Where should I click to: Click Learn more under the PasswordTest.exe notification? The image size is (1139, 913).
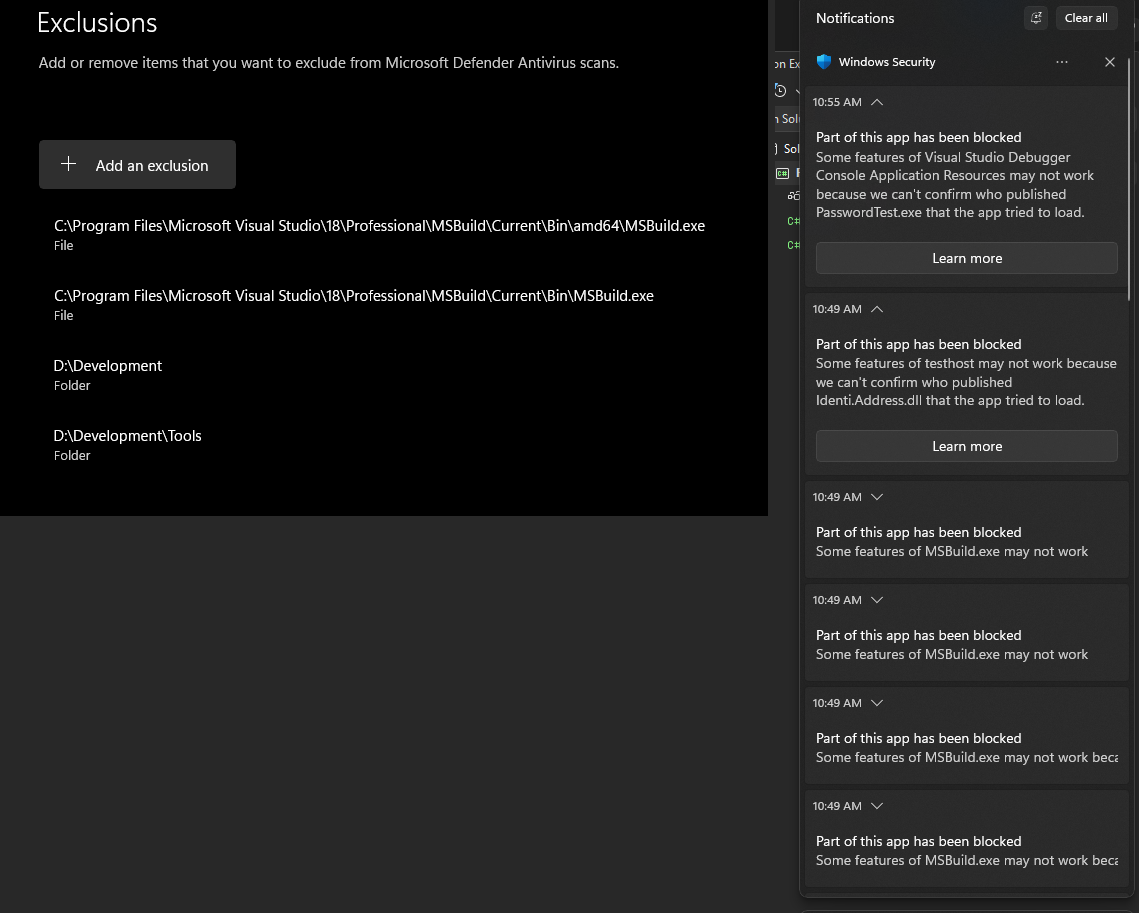pyautogui.click(x=967, y=259)
